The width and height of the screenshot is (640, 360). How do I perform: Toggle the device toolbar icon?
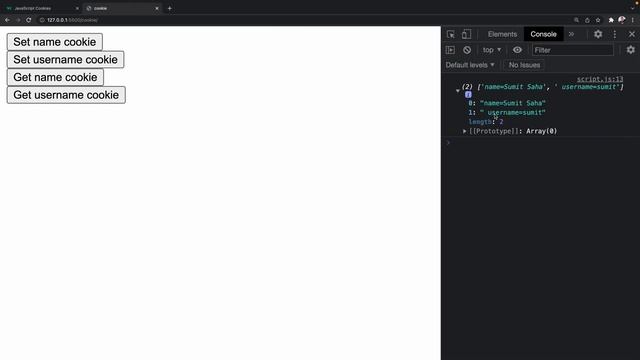coord(466,34)
